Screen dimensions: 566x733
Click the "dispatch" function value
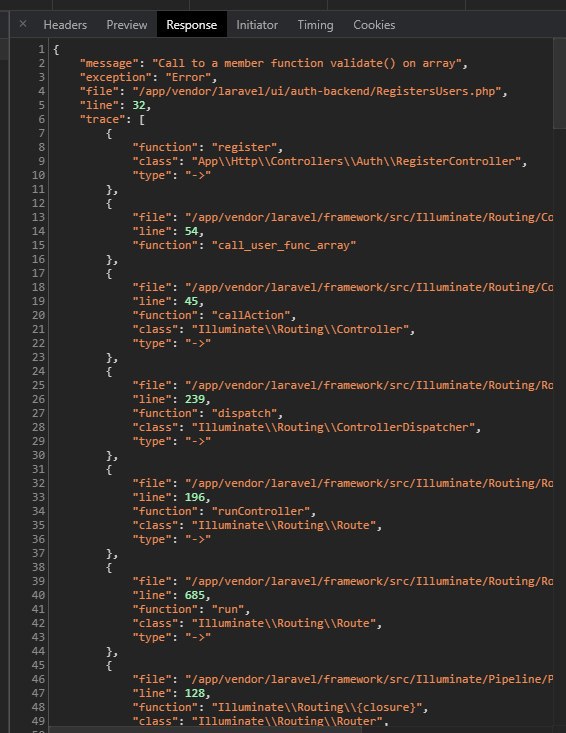click(244, 414)
